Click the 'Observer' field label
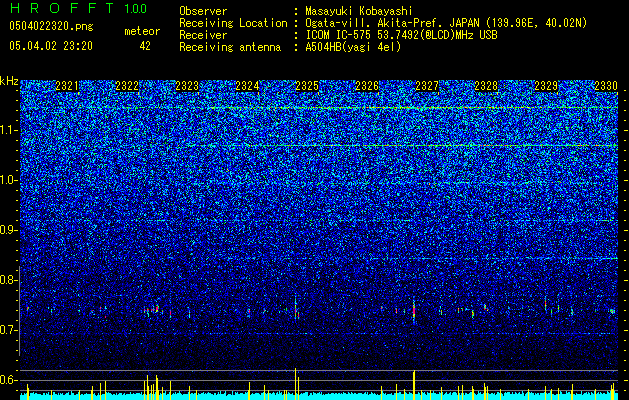The width and height of the screenshot is (629, 400). [x=203, y=11]
